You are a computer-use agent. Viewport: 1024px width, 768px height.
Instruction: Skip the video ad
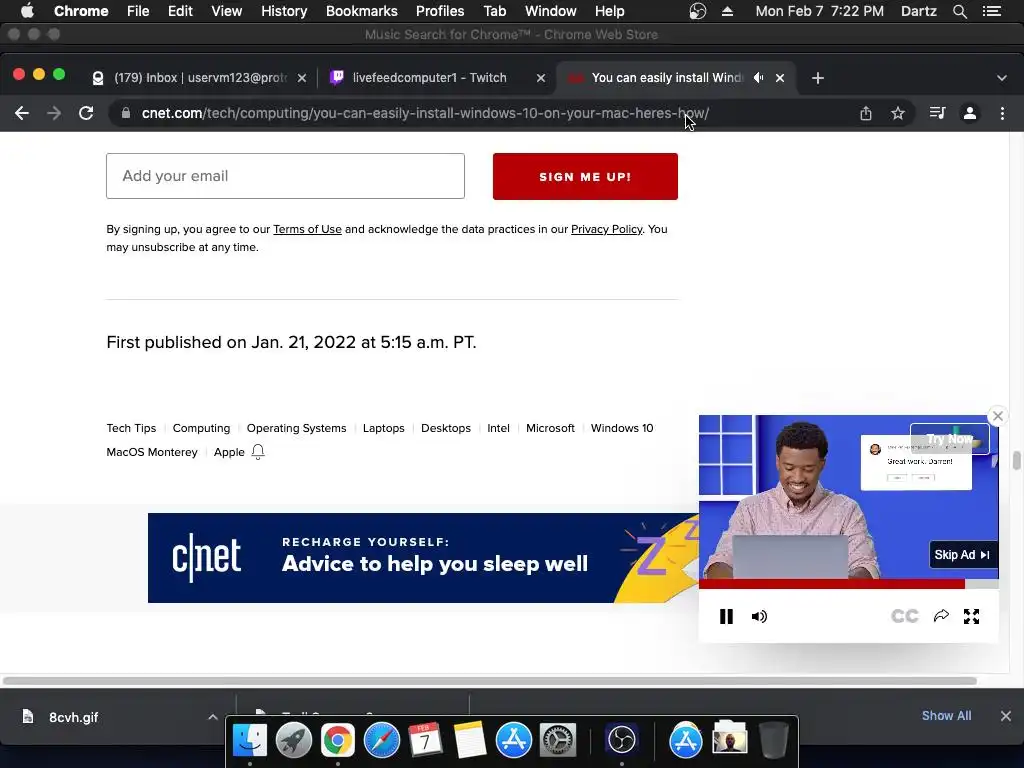tap(963, 554)
